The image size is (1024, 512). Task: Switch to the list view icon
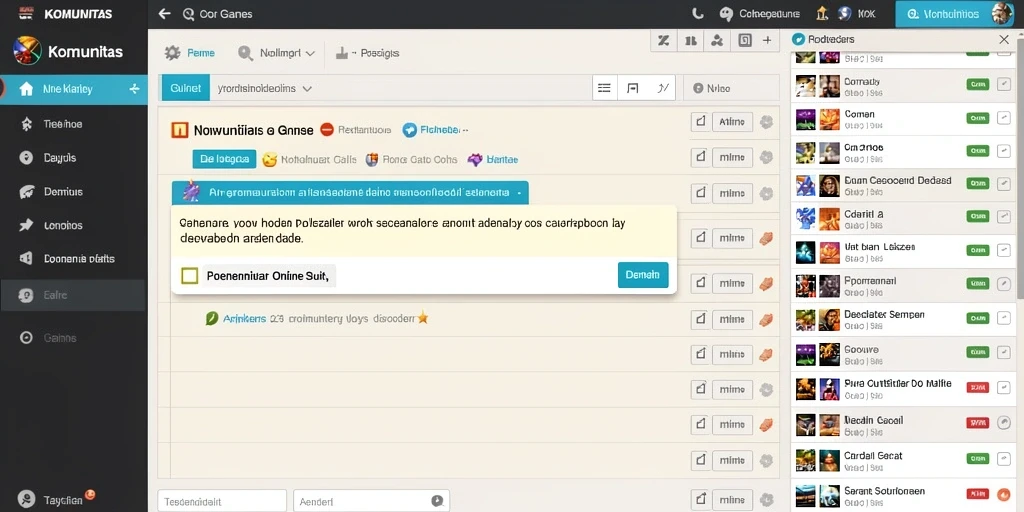click(x=604, y=88)
